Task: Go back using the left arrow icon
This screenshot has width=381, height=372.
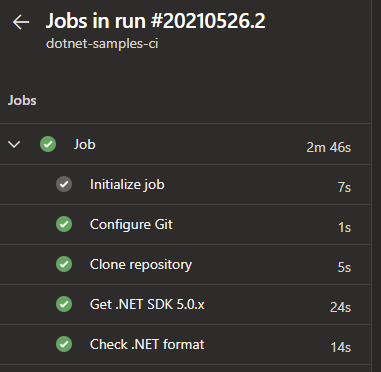Action: [21, 22]
